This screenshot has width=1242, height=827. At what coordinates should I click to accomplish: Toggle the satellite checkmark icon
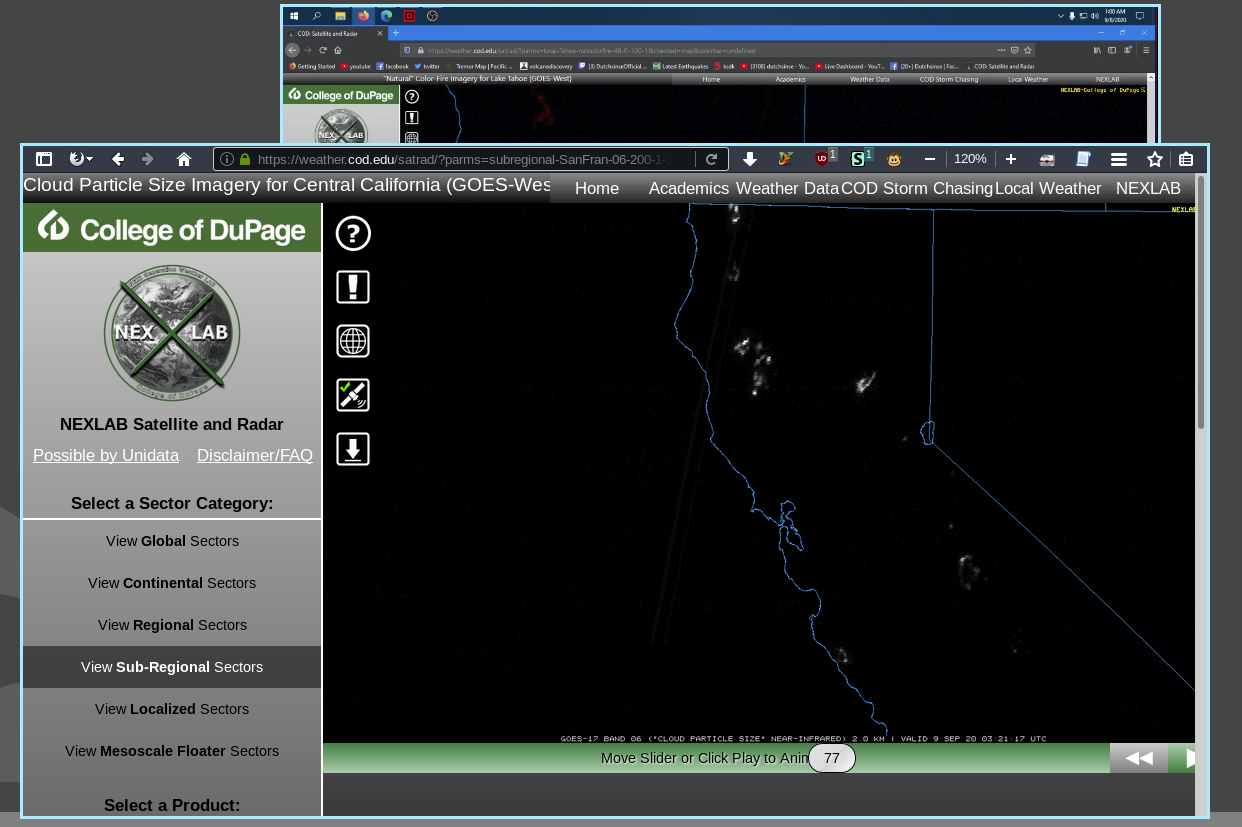pos(353,395)
